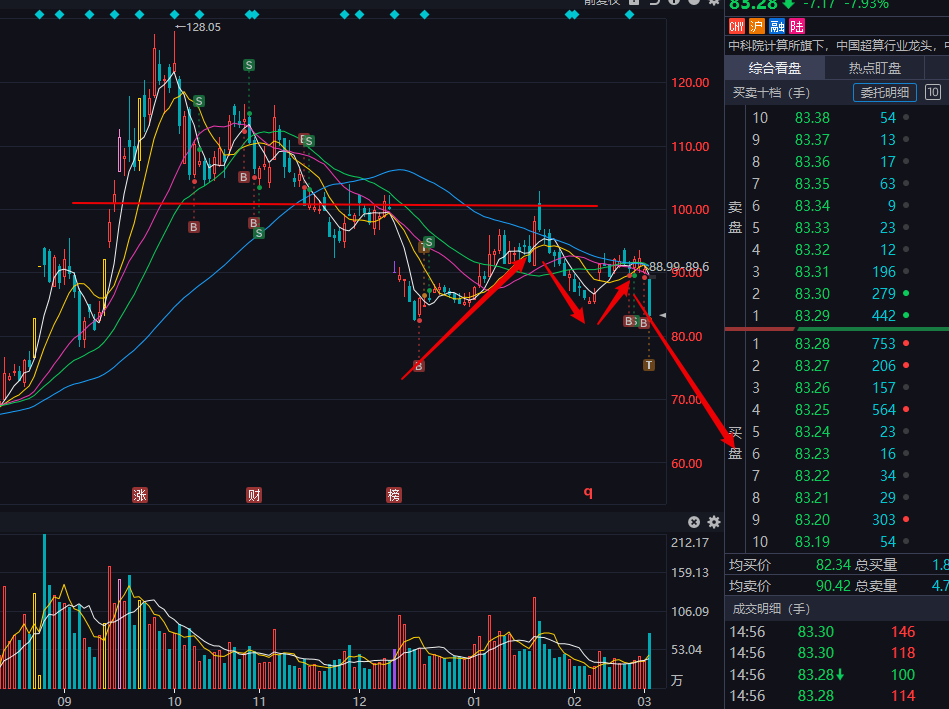Click the red CNY currency badge
Screen dimensions: 949x709
(x=737, y=26)
